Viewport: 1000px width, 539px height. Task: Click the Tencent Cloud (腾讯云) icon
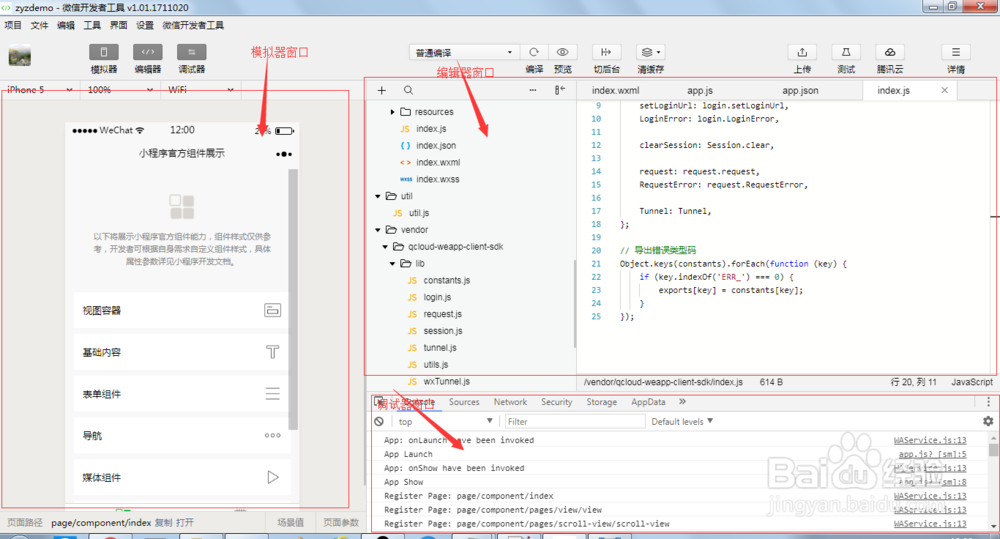click(x=890, y=52)
